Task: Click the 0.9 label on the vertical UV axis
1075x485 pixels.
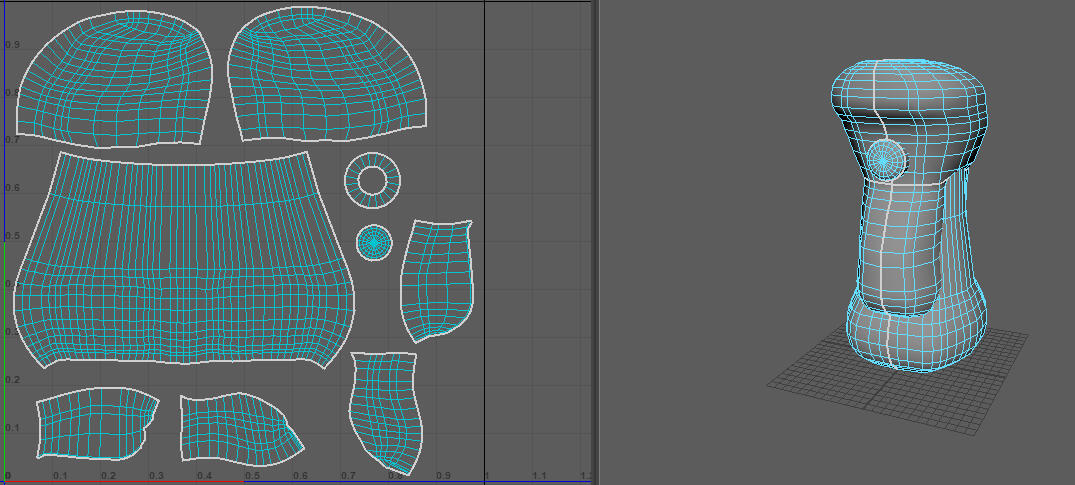Action: [x=12, y=45]
